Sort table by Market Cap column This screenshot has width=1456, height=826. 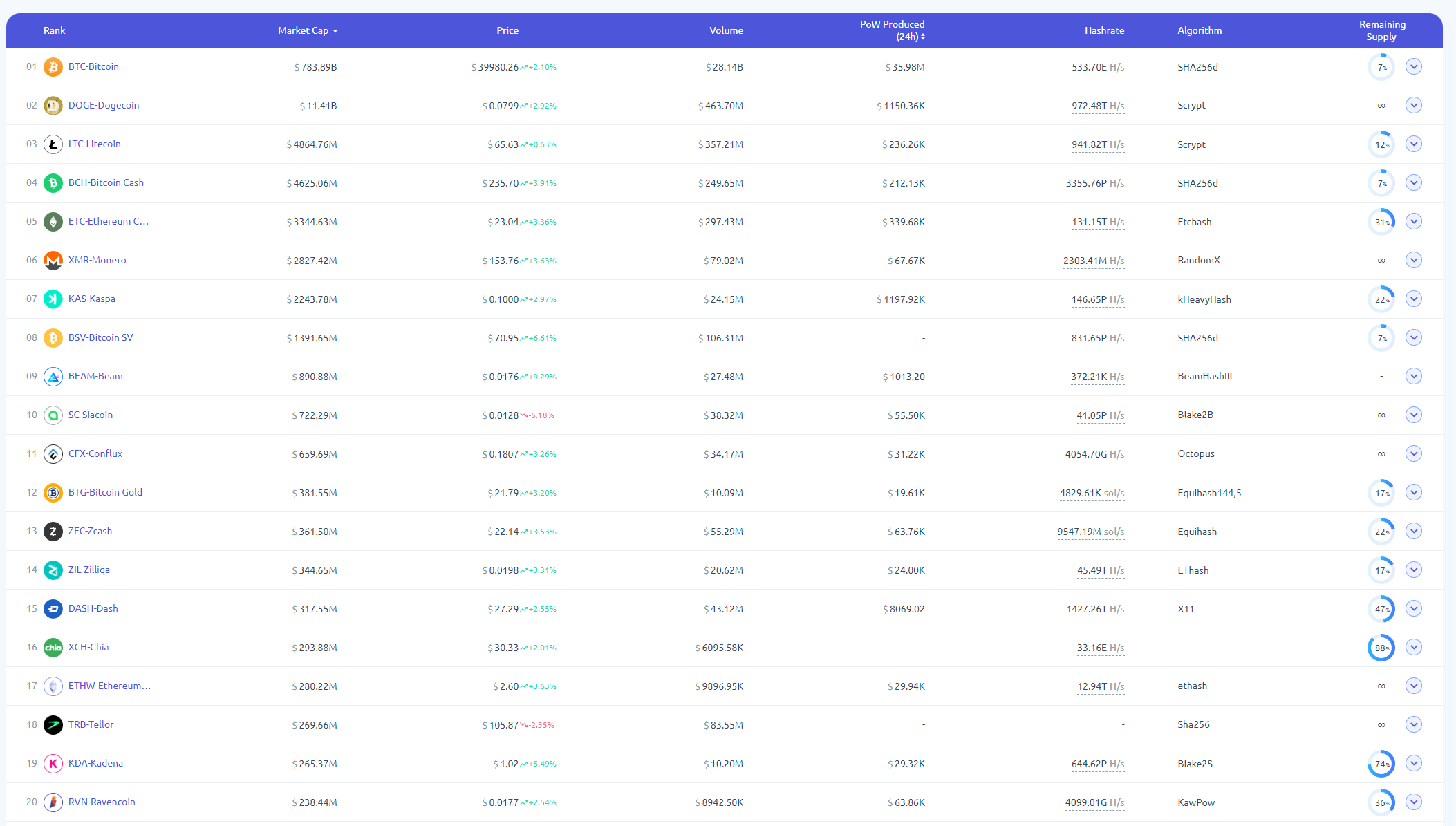(x=308, y=30)
